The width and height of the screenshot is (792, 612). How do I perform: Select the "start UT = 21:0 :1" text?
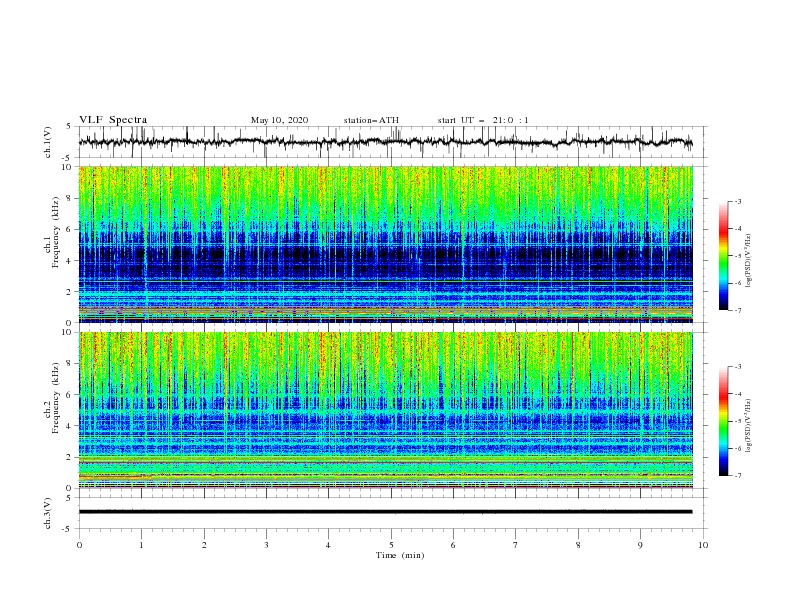pyautogui.click(x=483, y=120)
